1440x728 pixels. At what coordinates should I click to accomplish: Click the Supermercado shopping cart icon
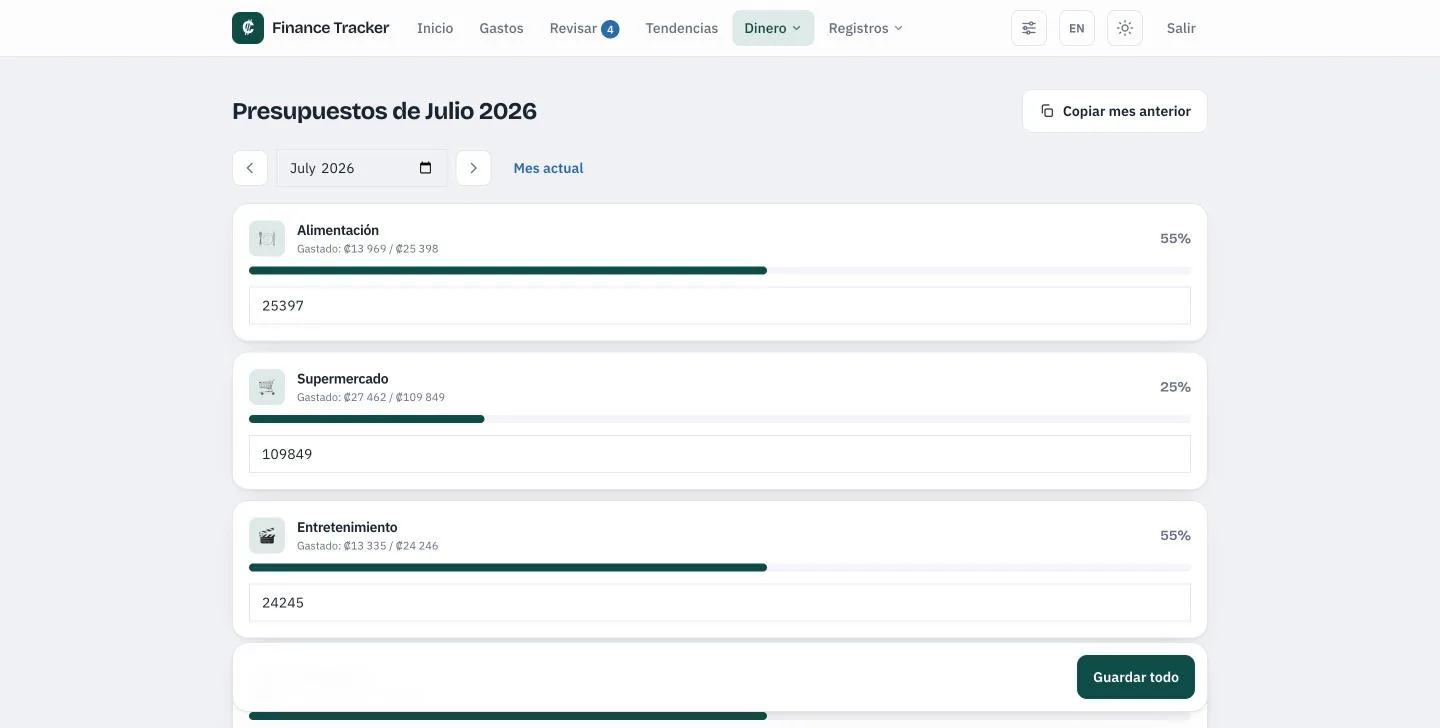267,387
